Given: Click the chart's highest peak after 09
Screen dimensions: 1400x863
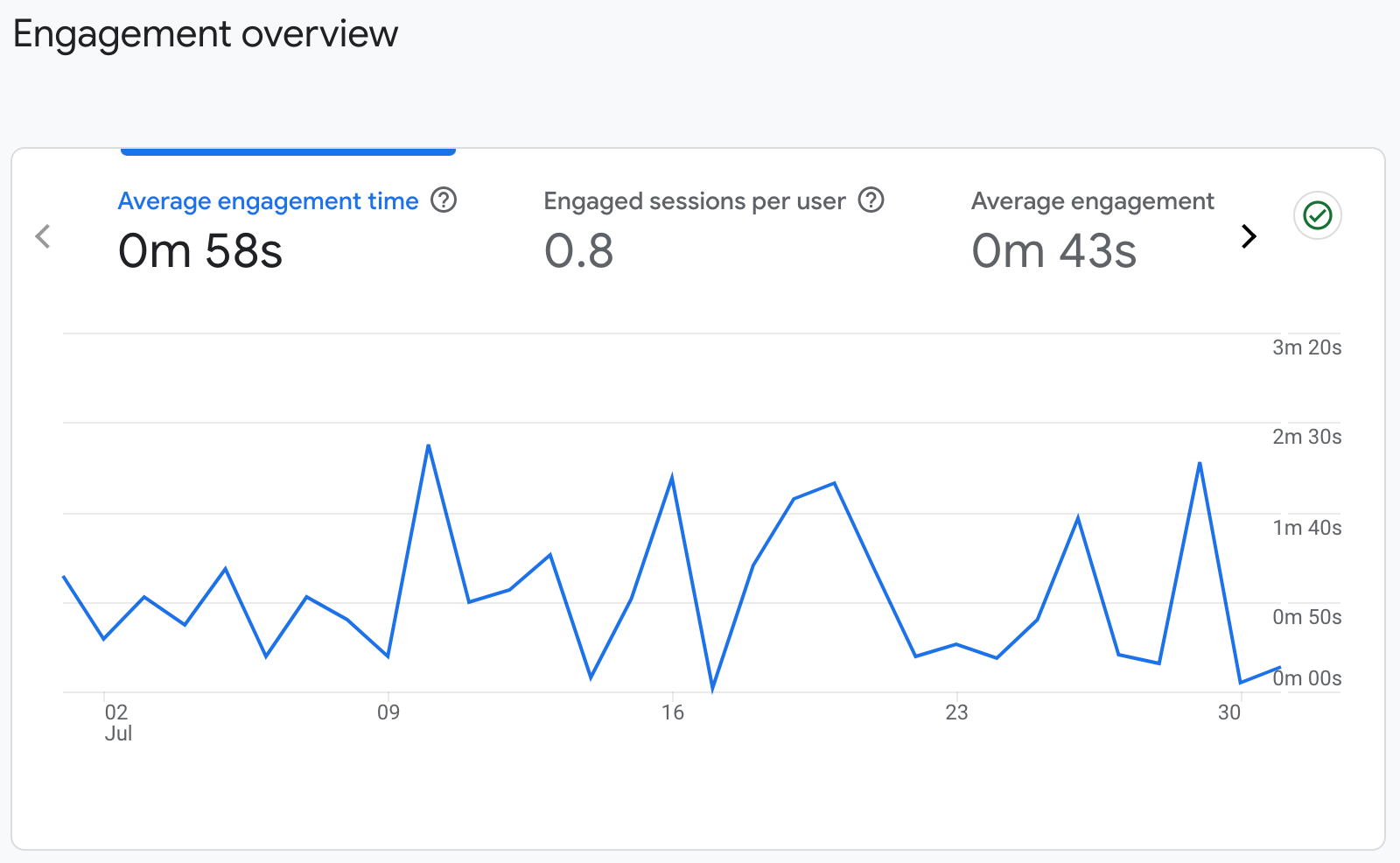Looking at the screenshot, I should (428, 446).
